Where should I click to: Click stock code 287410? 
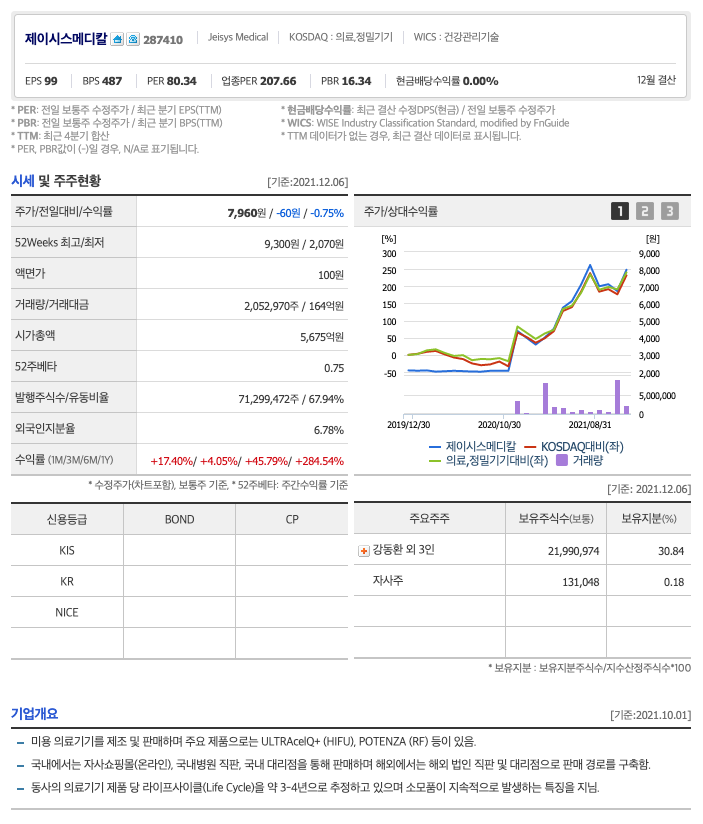163,40
